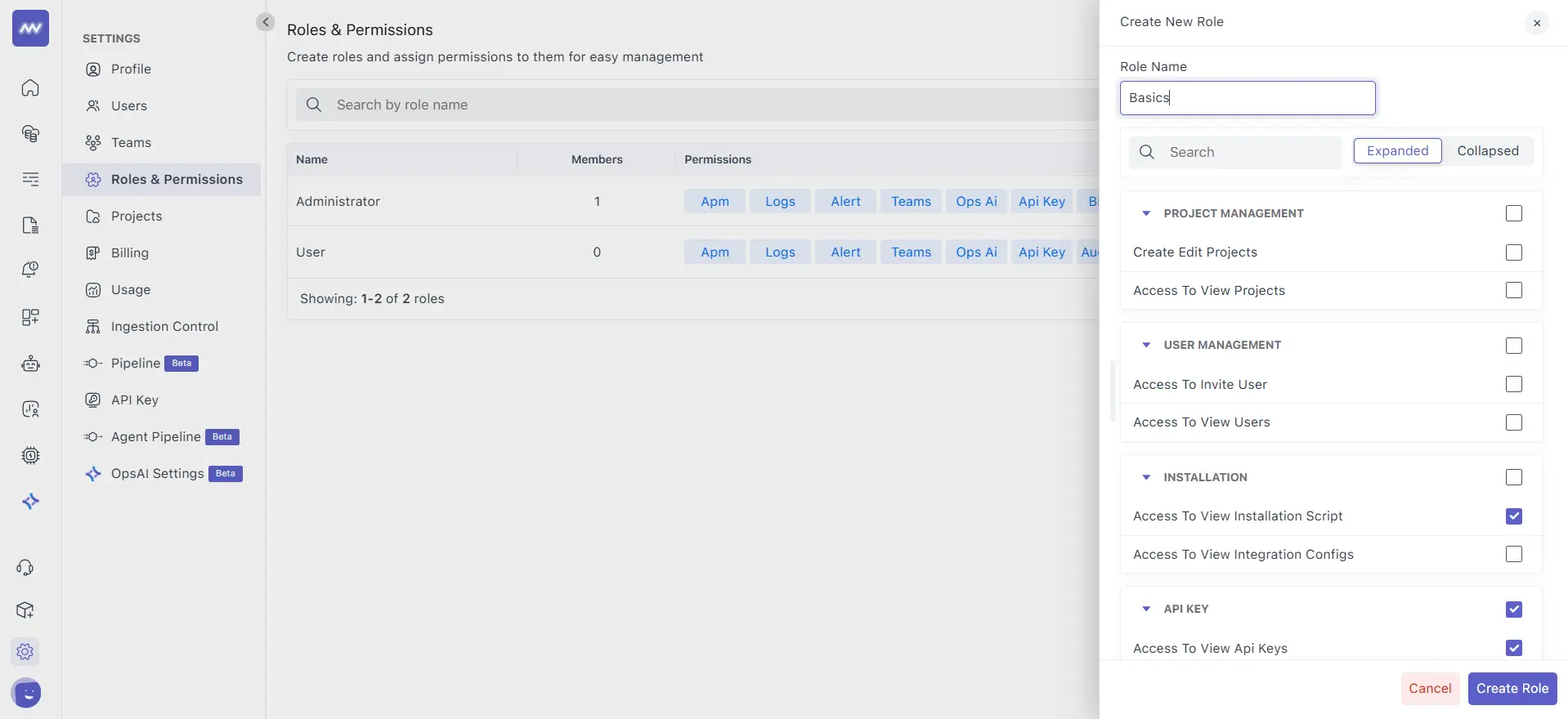Collapse the User Management section arrow
1568x719 pixels.
(x=1146, y=345)
